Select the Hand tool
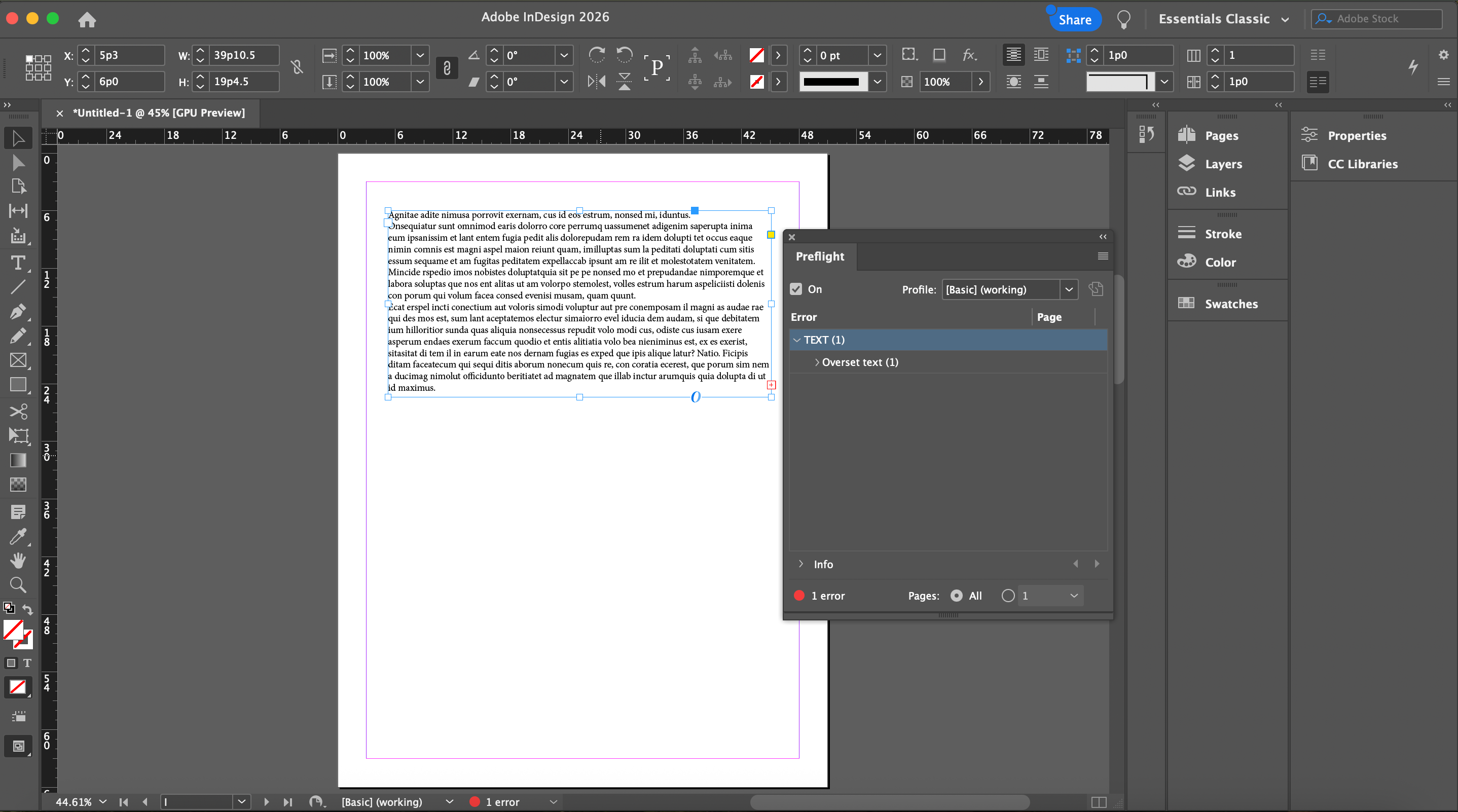1458x812 pixels. pyautogui.click(x=18, y=560)
